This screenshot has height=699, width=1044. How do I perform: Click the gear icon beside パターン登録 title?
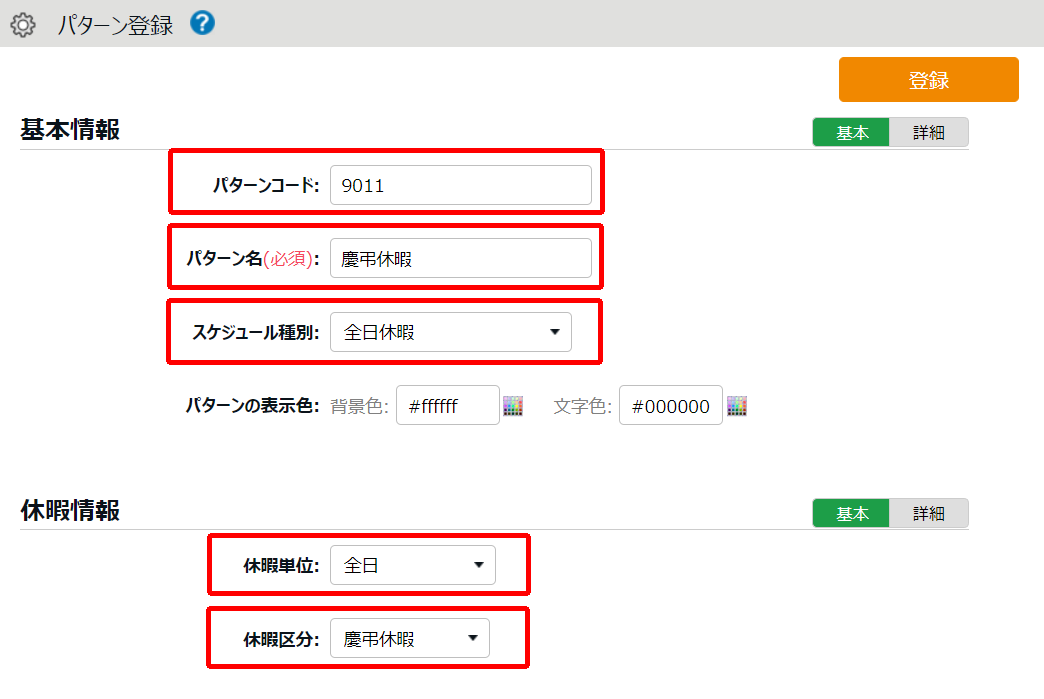pyautogui.click(x=22, y=25)
